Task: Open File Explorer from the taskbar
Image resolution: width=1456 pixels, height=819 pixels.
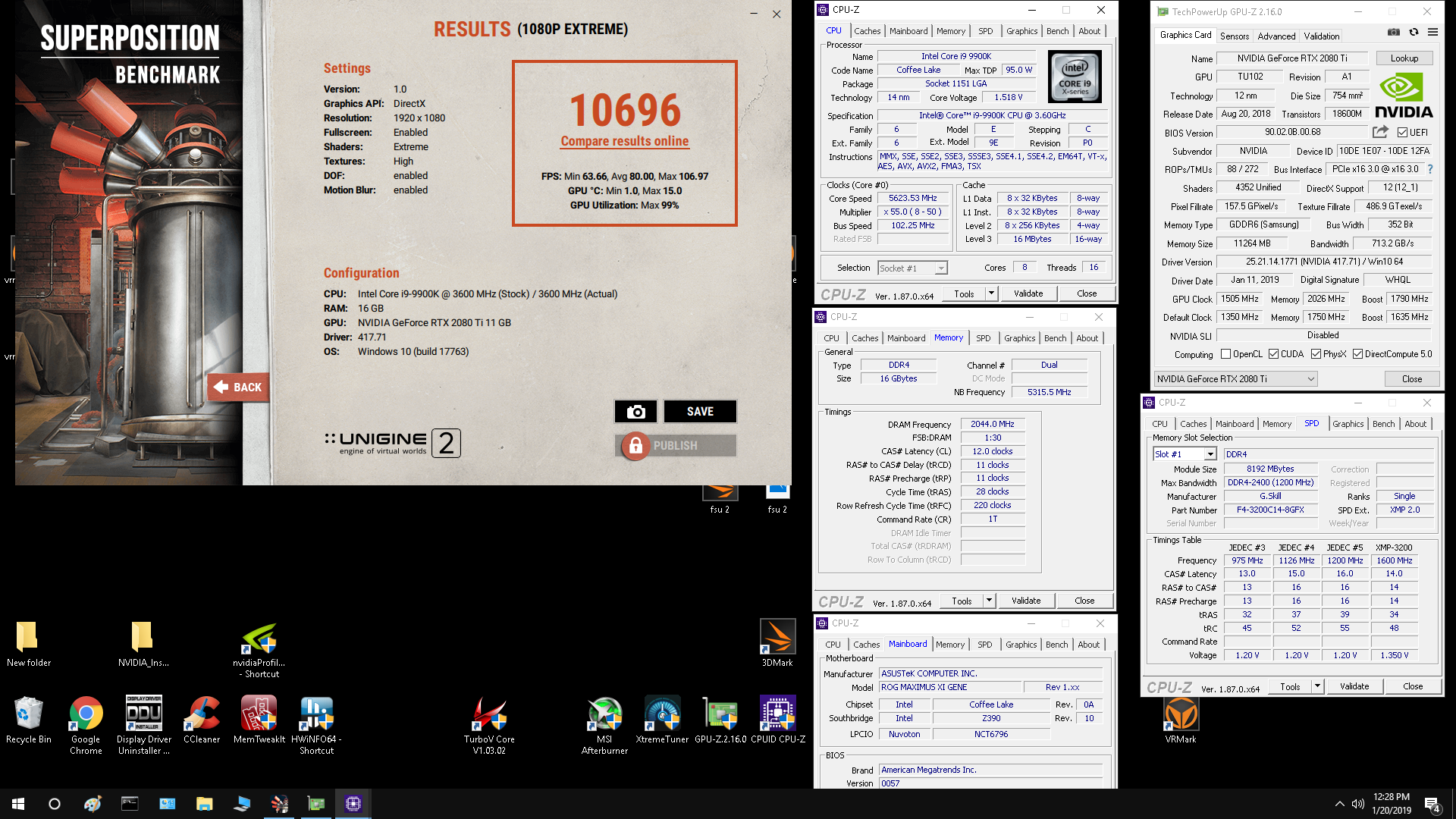Action: click(x=204, y=804)
